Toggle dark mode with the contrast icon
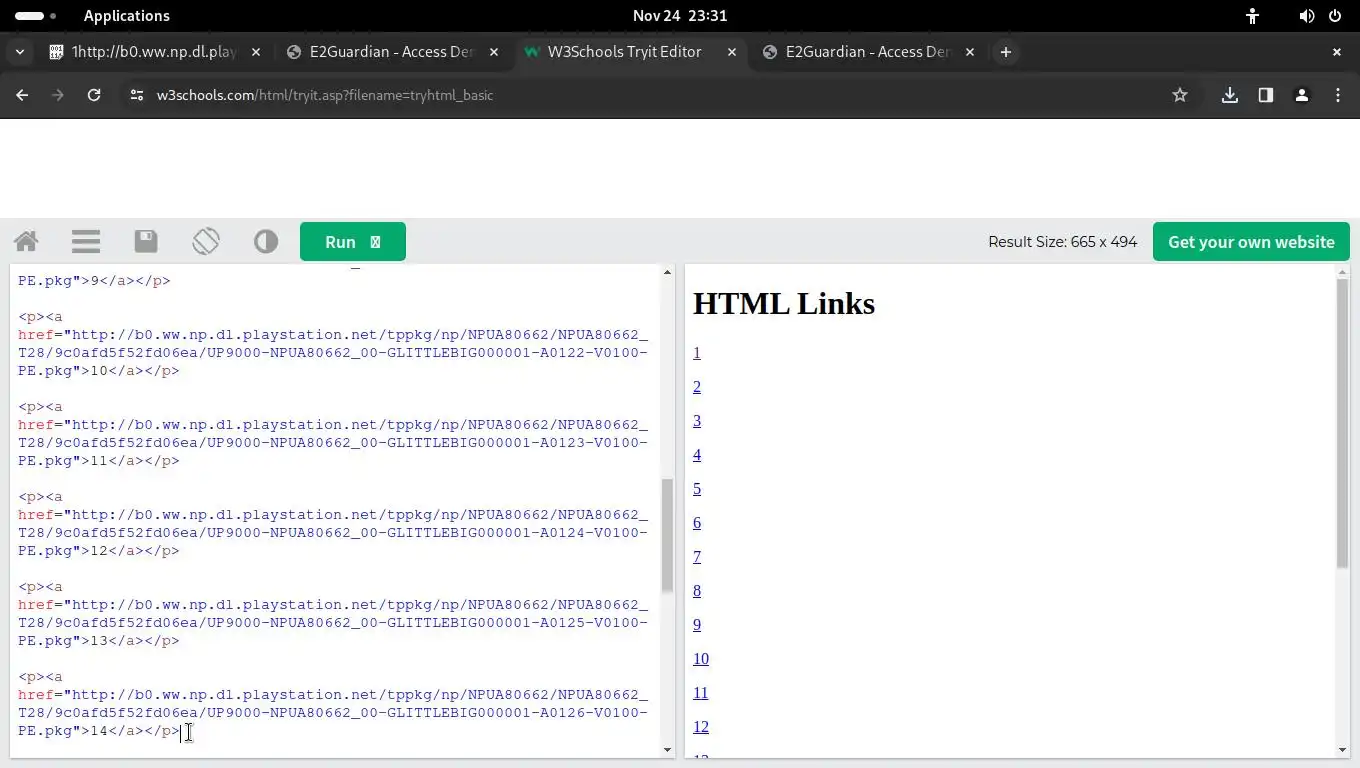This screenshot has width=1360, height=768. (x=266, y=241)
